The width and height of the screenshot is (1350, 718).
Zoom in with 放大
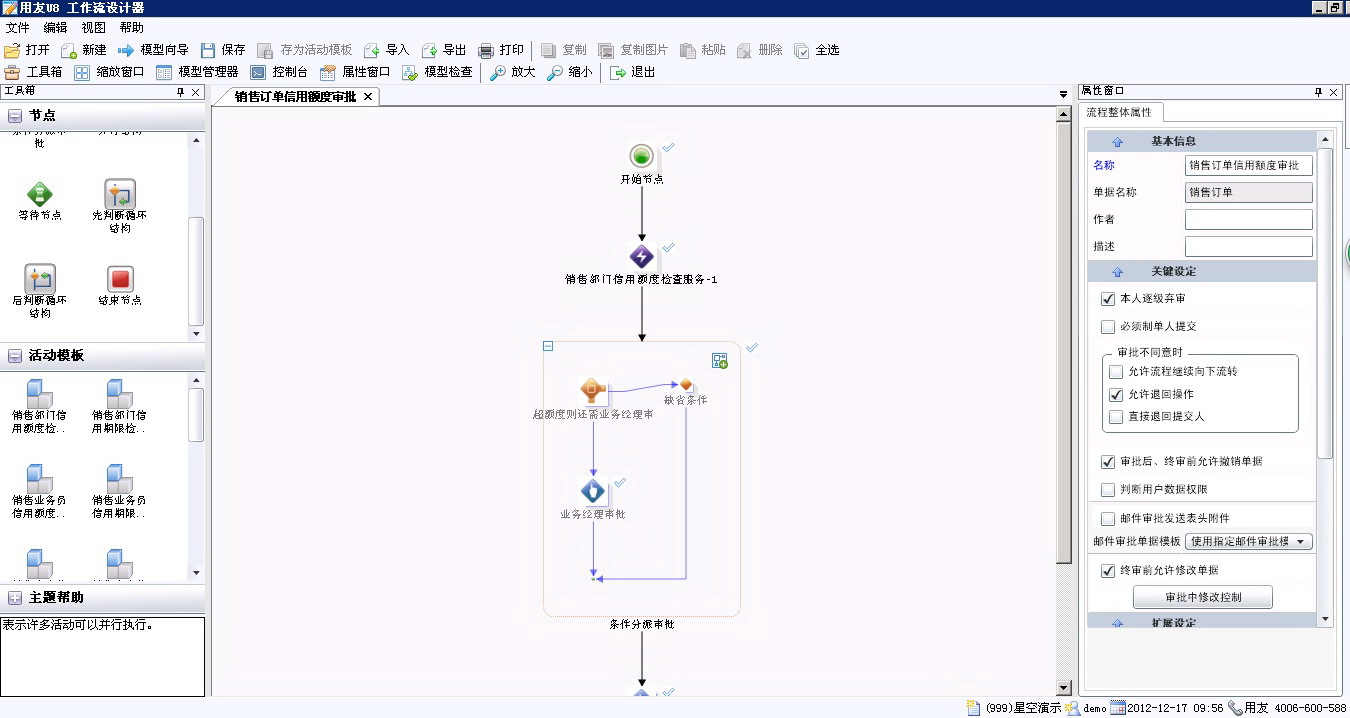[x=512, y=72]
